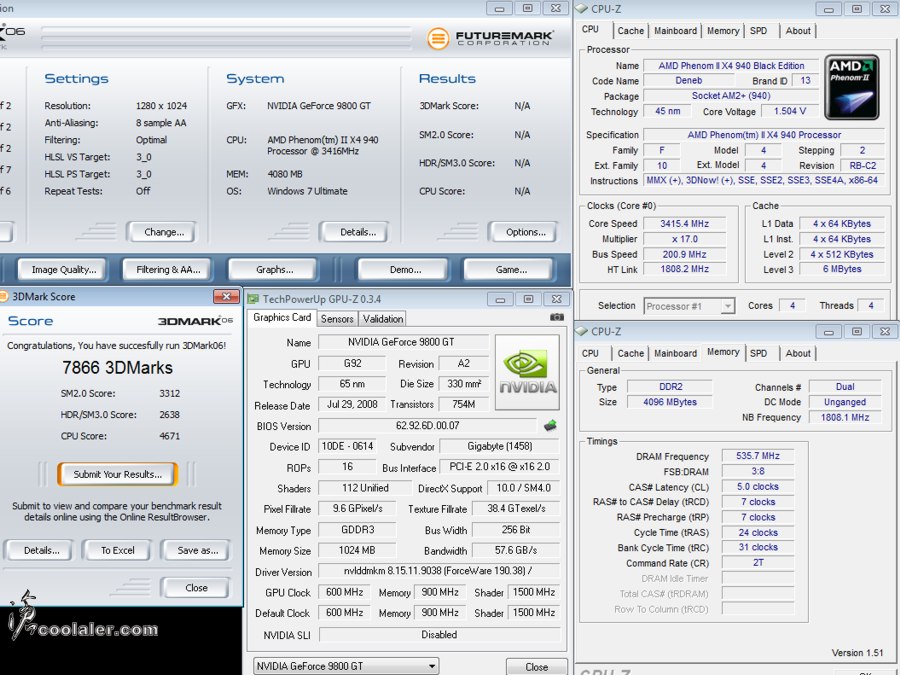Click the SM2.0 Score value 3312
The height and width of the screenshot is (675, 900).
click(x=169, y=394)
